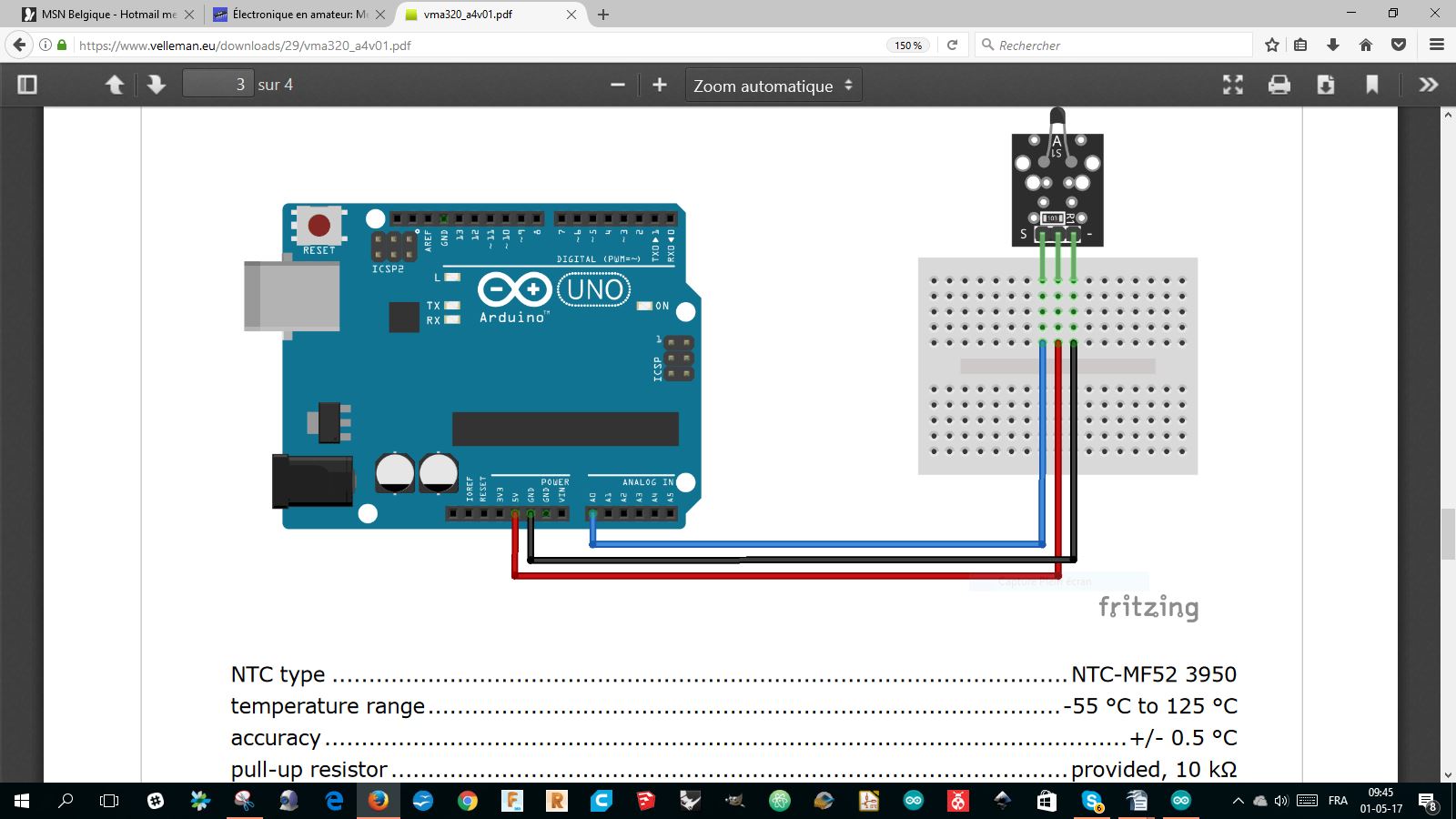Go to the Firefox home page
Screen dimensions: 1456x819
click(1366, 45)
